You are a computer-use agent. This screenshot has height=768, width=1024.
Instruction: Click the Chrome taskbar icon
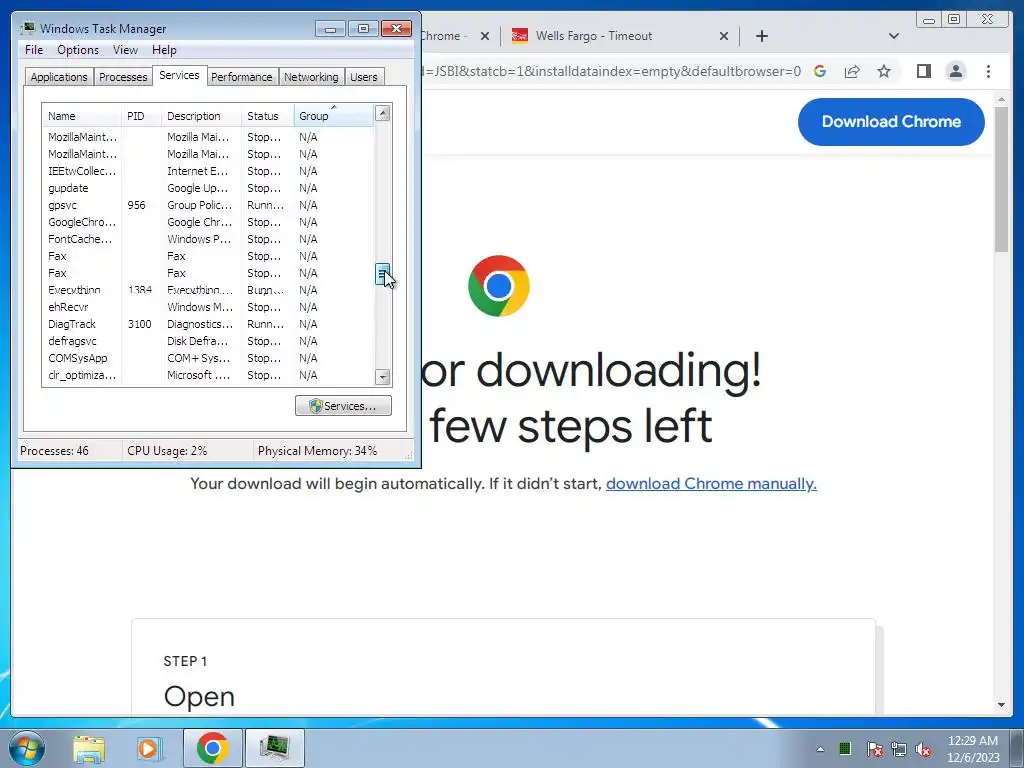[x=212, y=748]
